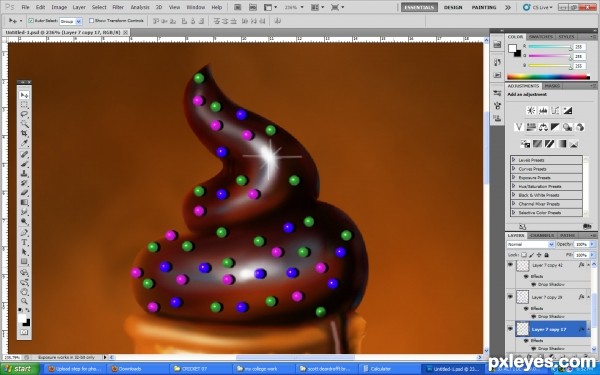Select the Crop tool
The width and height of the screenshot is (600, 375).
[24, 133]
